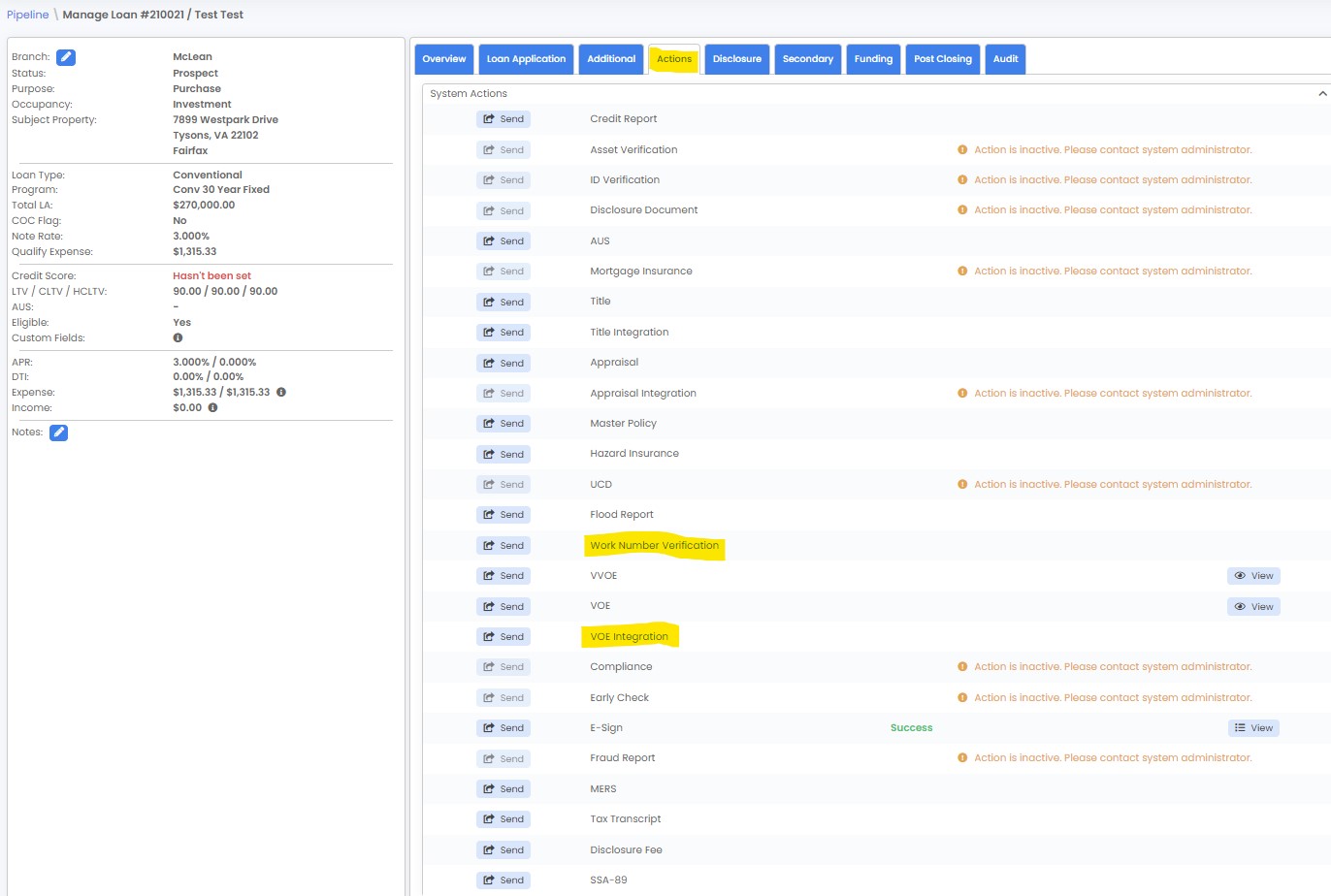
Task: Click the Notes edit pencil icon
Action: coord(59,432)
